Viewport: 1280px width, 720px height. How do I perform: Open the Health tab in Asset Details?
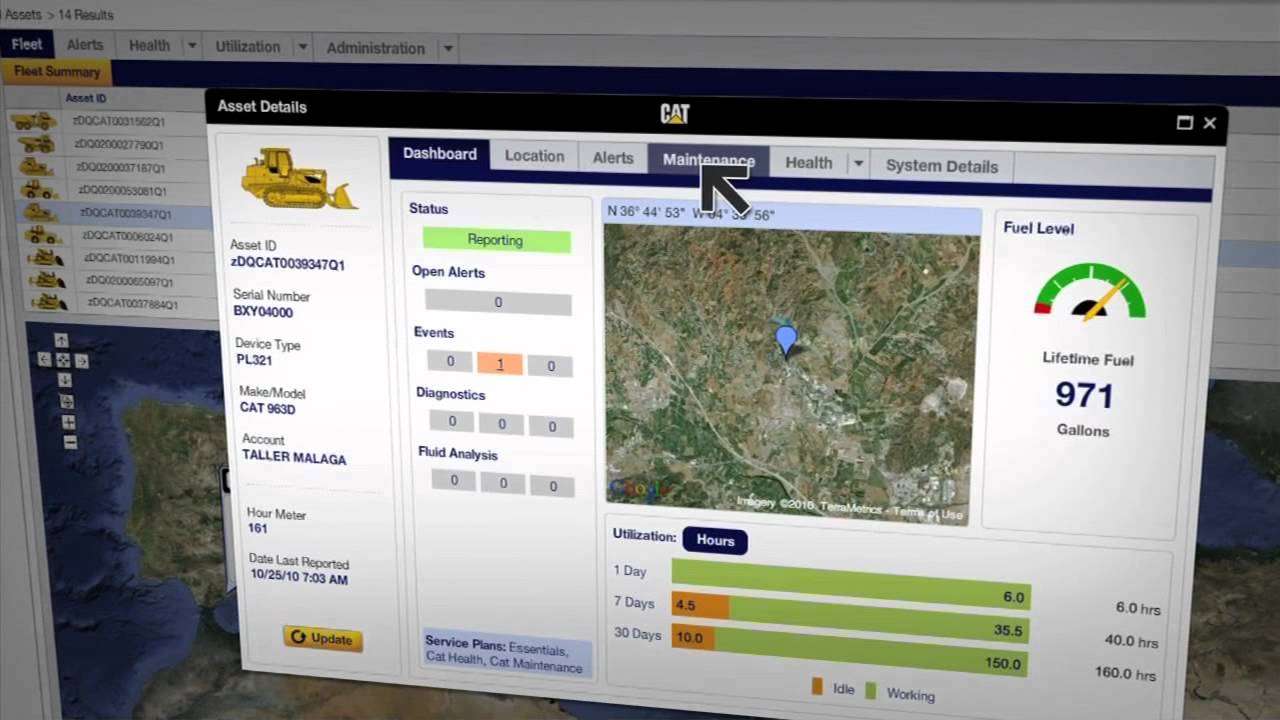point(808,163)
